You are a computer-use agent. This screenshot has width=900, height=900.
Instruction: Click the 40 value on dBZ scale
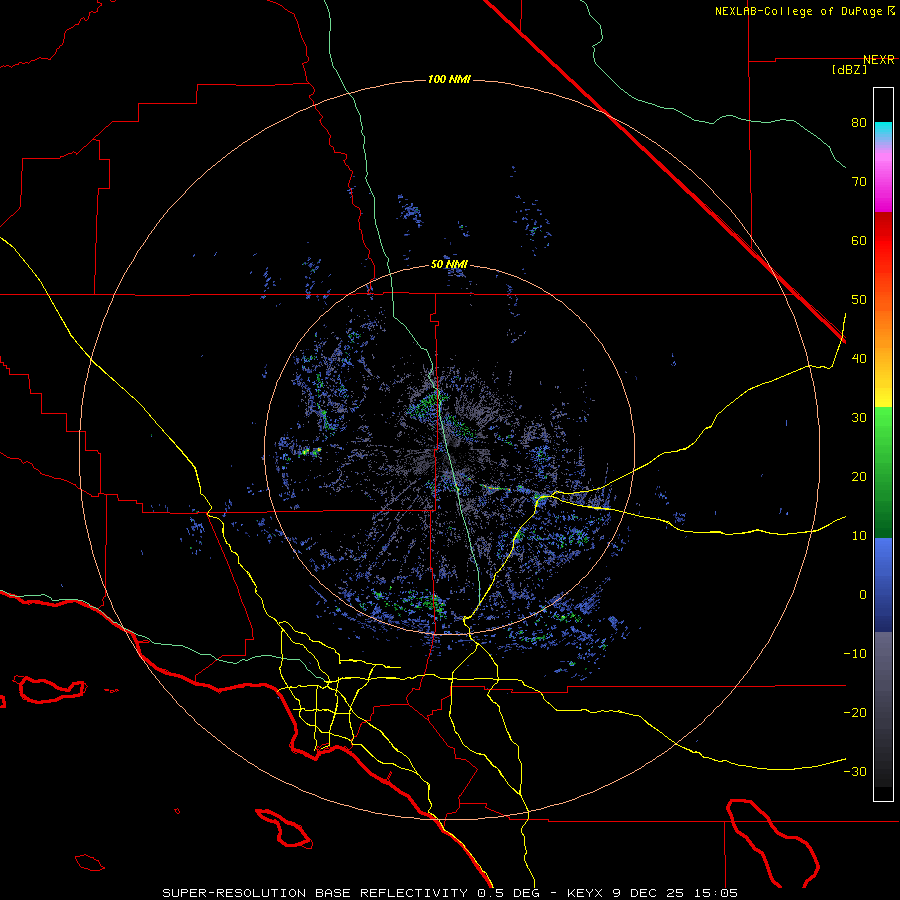[x=859, y=359]
